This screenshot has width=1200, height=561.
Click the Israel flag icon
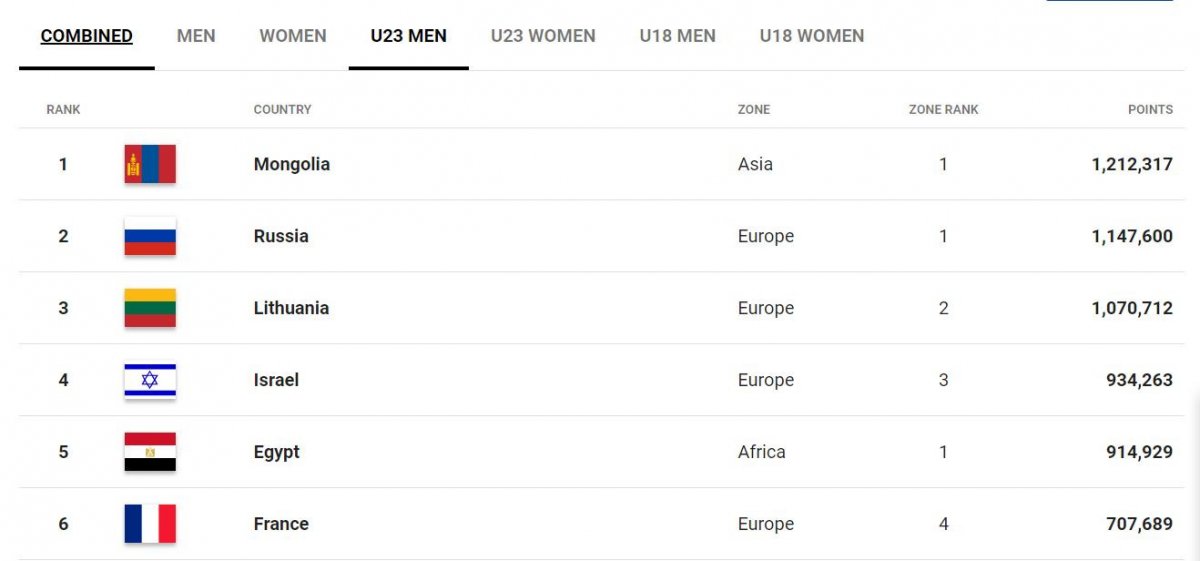(150, 380)
